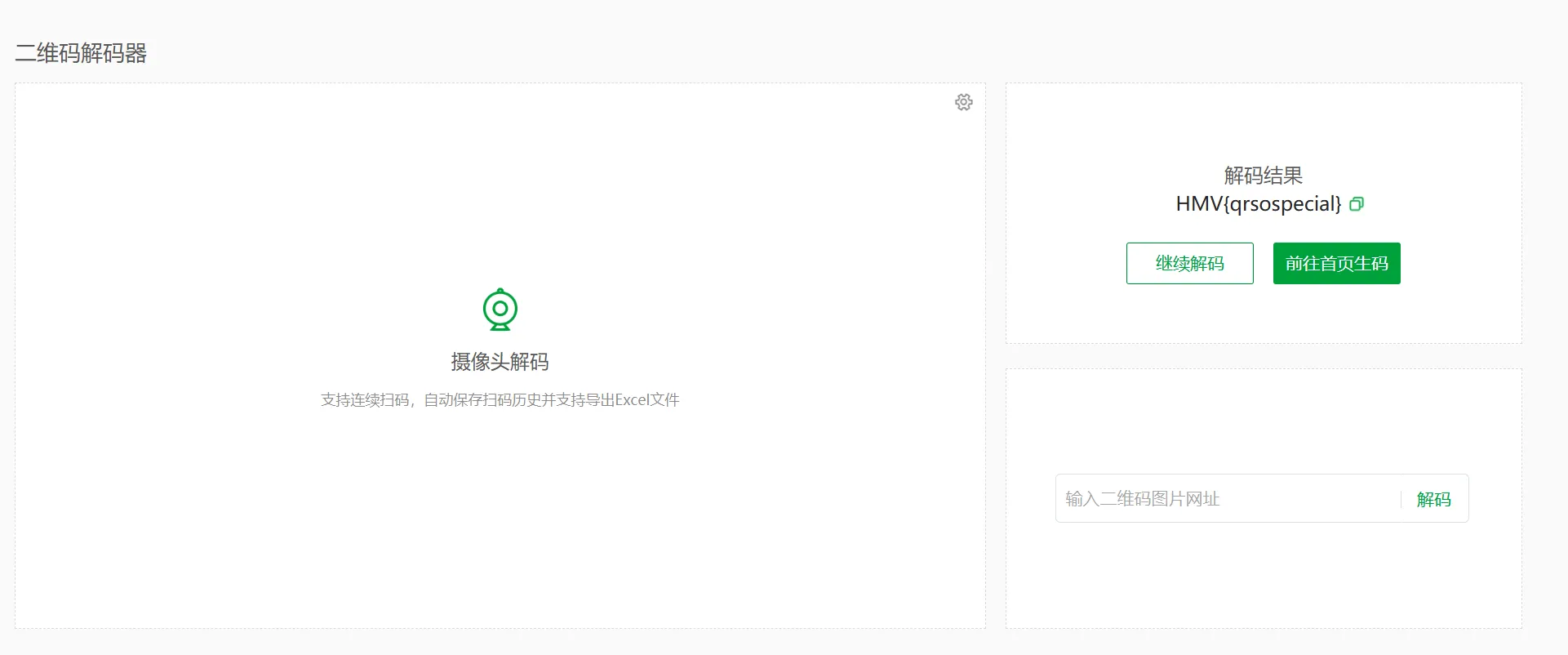Click the word Excel in the description
Image resolution: width=1568 pixels, height=655 pixels.
pos(632,400)
